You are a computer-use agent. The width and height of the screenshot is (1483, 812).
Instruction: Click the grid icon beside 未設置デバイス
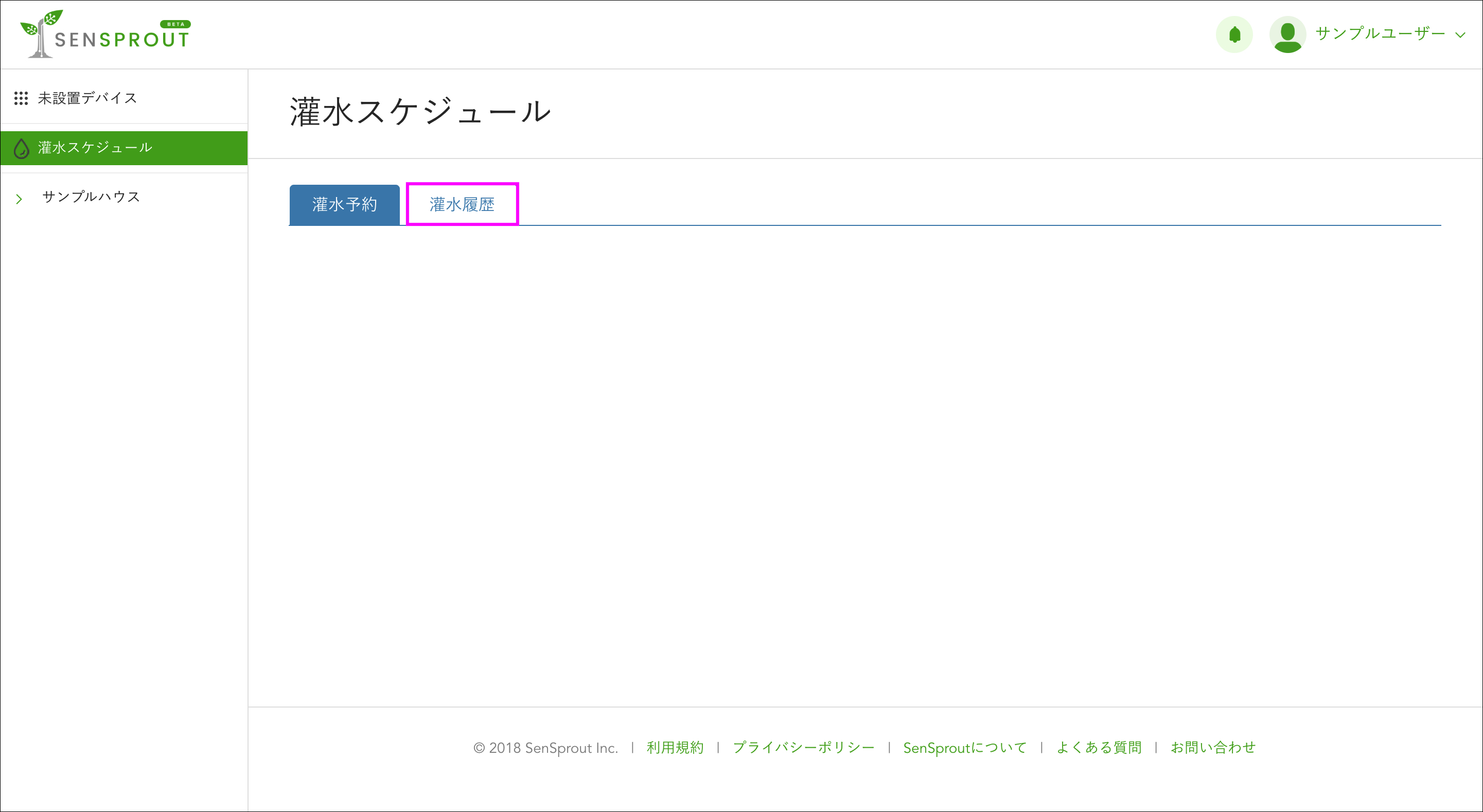(21, 98)
